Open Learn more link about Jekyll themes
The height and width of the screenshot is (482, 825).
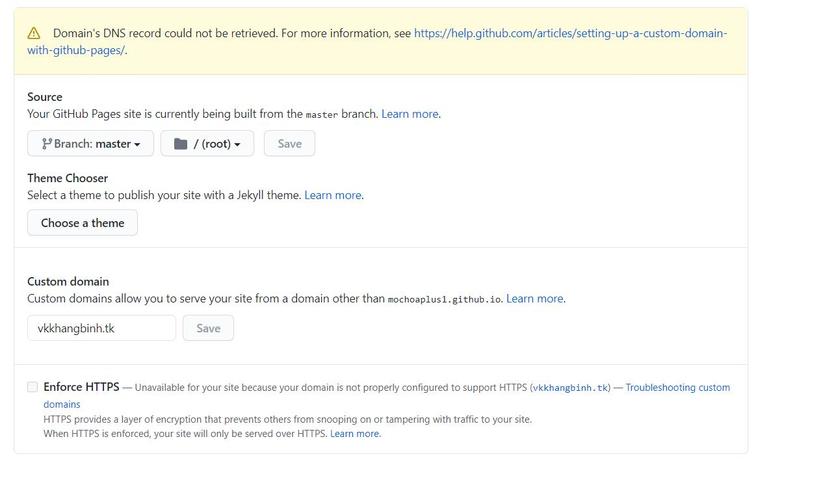[333, 195]
